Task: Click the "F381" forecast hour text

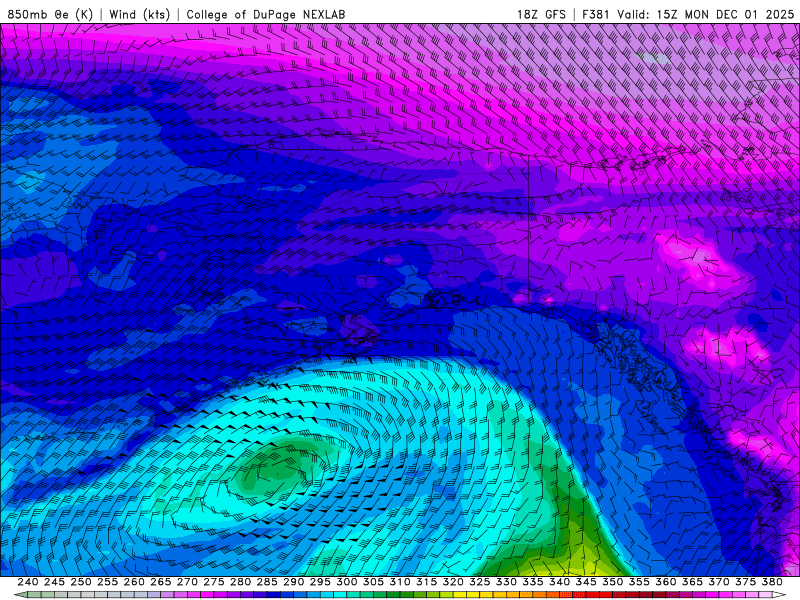Action: 596,14
